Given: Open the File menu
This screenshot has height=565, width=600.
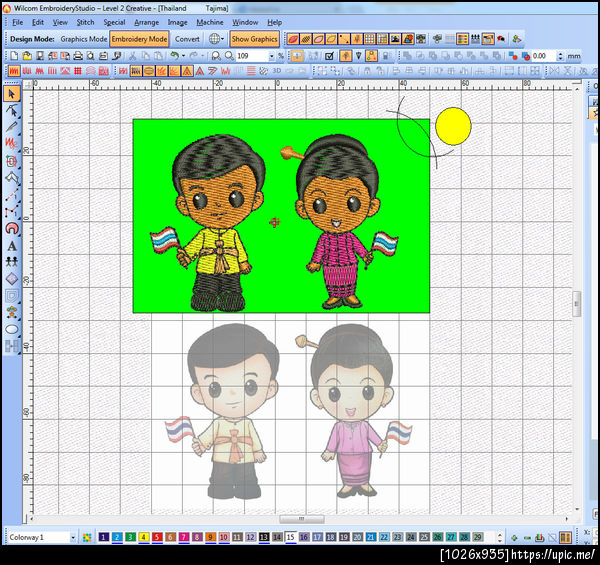Looking at the screenshot, I should tap(18, 23).
